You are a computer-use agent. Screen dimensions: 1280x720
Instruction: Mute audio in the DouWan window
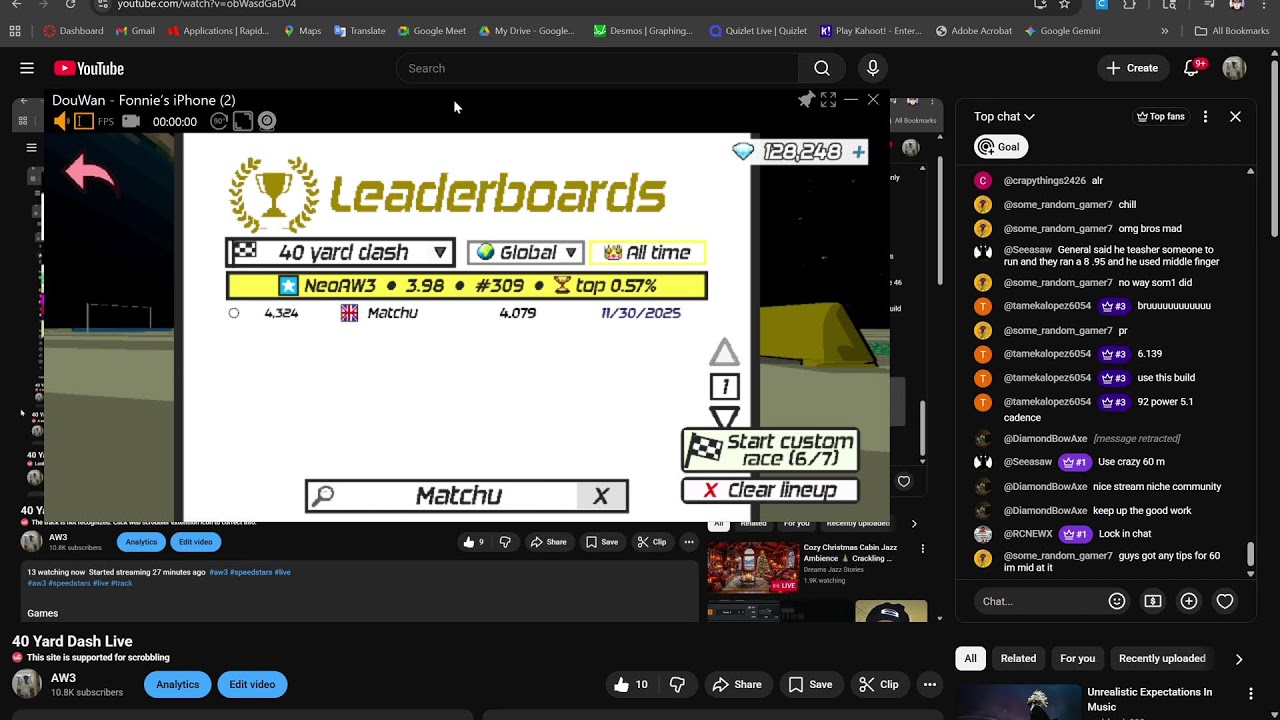pos(61,121)
